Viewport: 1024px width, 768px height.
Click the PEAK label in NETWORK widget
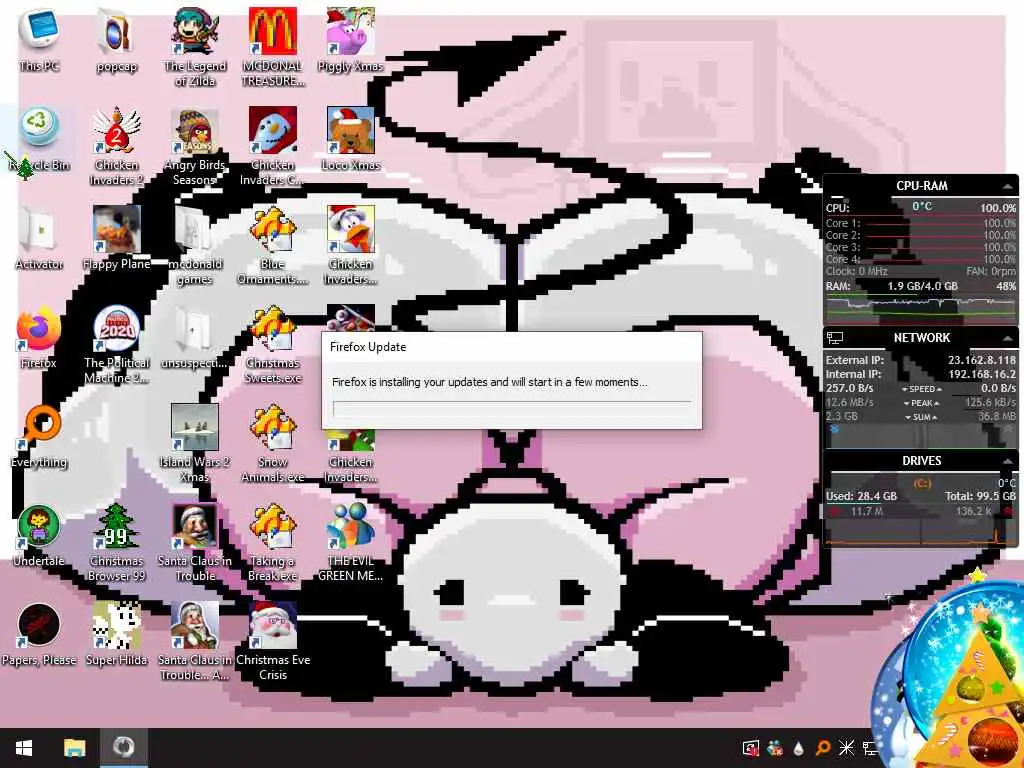921,403
